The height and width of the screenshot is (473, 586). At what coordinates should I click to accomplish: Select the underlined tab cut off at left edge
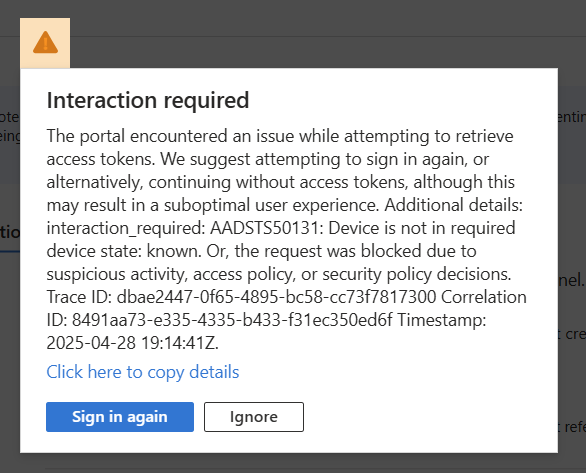pyautogui.click(x=10, y=234)
